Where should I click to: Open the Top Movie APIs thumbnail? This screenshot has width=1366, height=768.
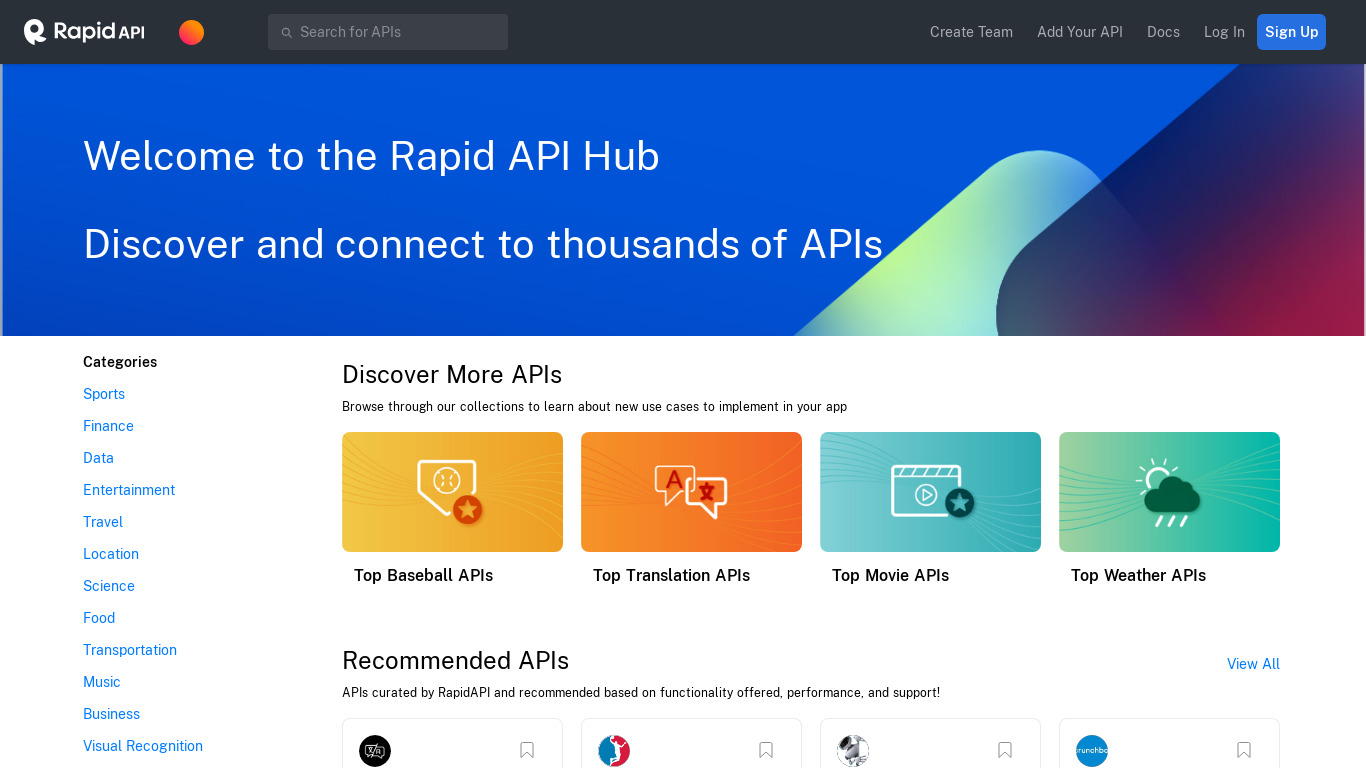tap(930, 492)
